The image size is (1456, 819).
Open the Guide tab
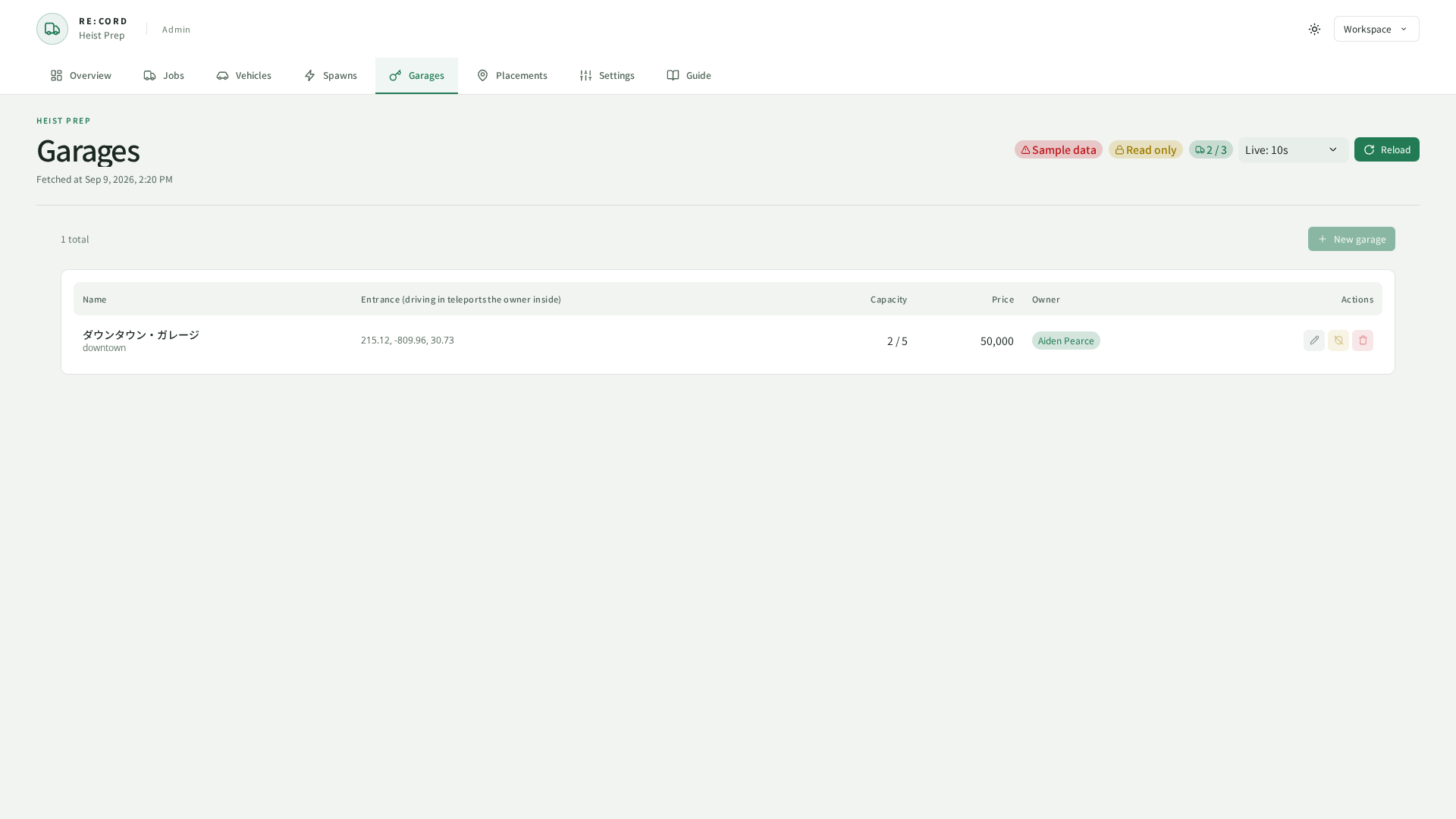click(x=689, y=75)
